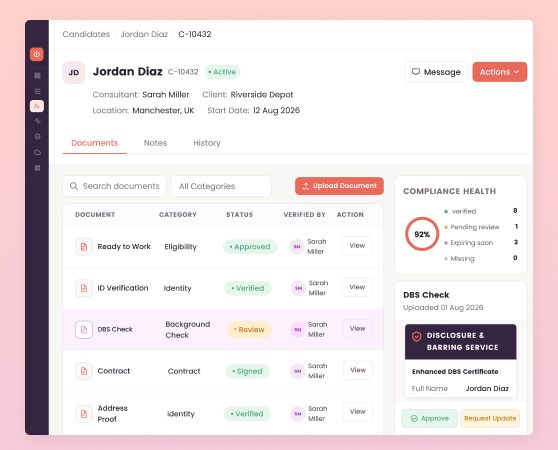The width and height of the screenshot is (558, 450).
Task: Select the candidates people icon in sidebar
Action: 37,106
